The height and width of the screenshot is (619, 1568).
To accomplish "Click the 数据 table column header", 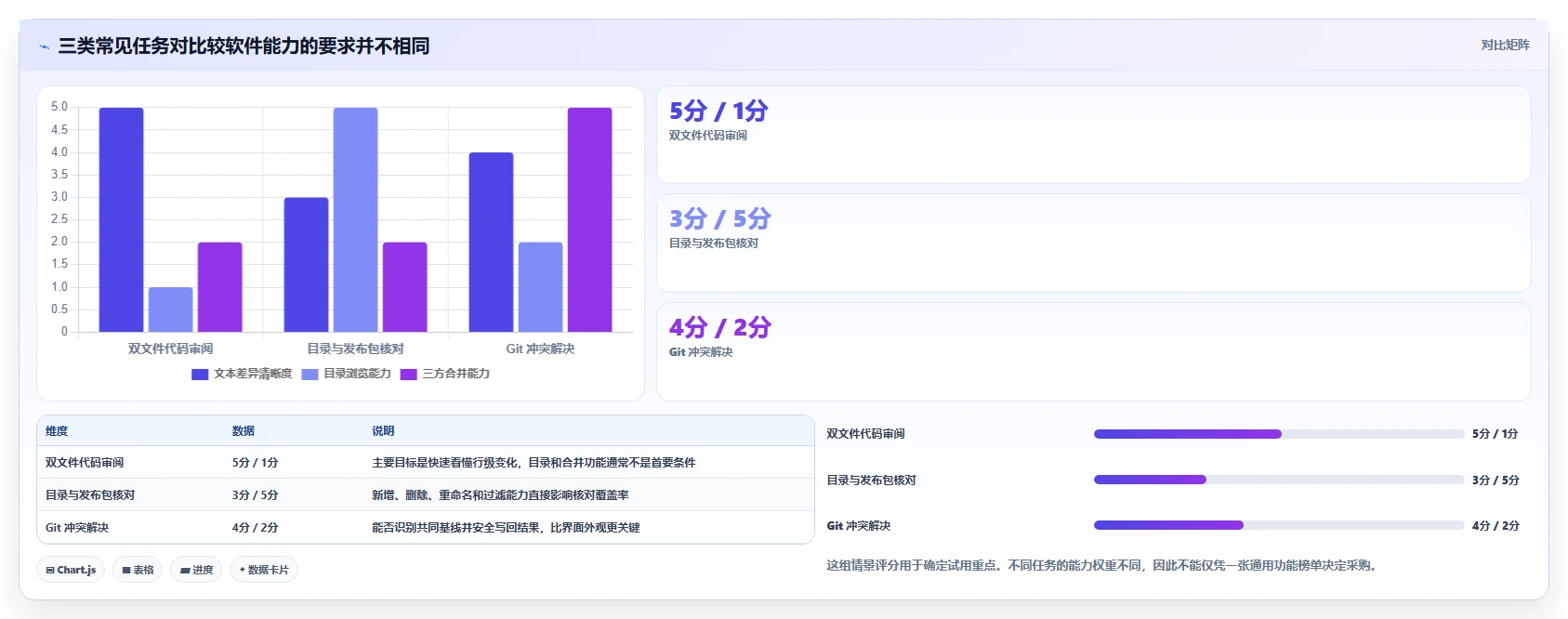I will (244, 431).
